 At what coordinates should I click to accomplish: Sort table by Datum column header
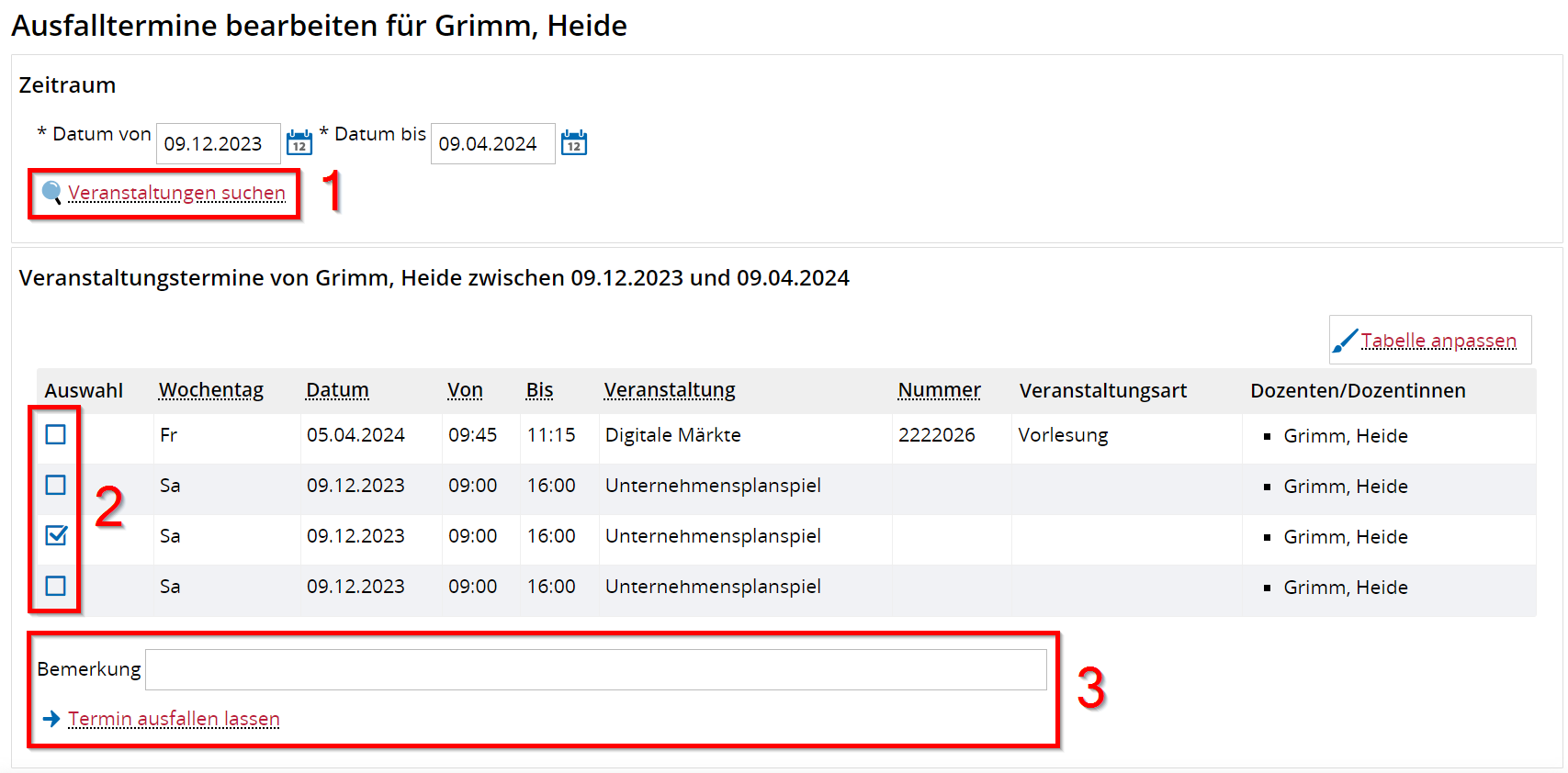click(x=337, y=390)
